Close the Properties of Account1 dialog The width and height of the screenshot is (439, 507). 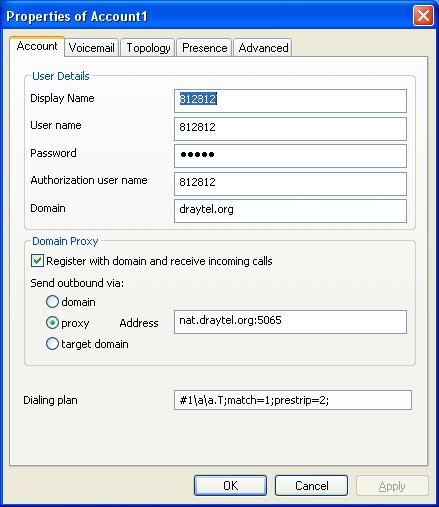(423, 15)
